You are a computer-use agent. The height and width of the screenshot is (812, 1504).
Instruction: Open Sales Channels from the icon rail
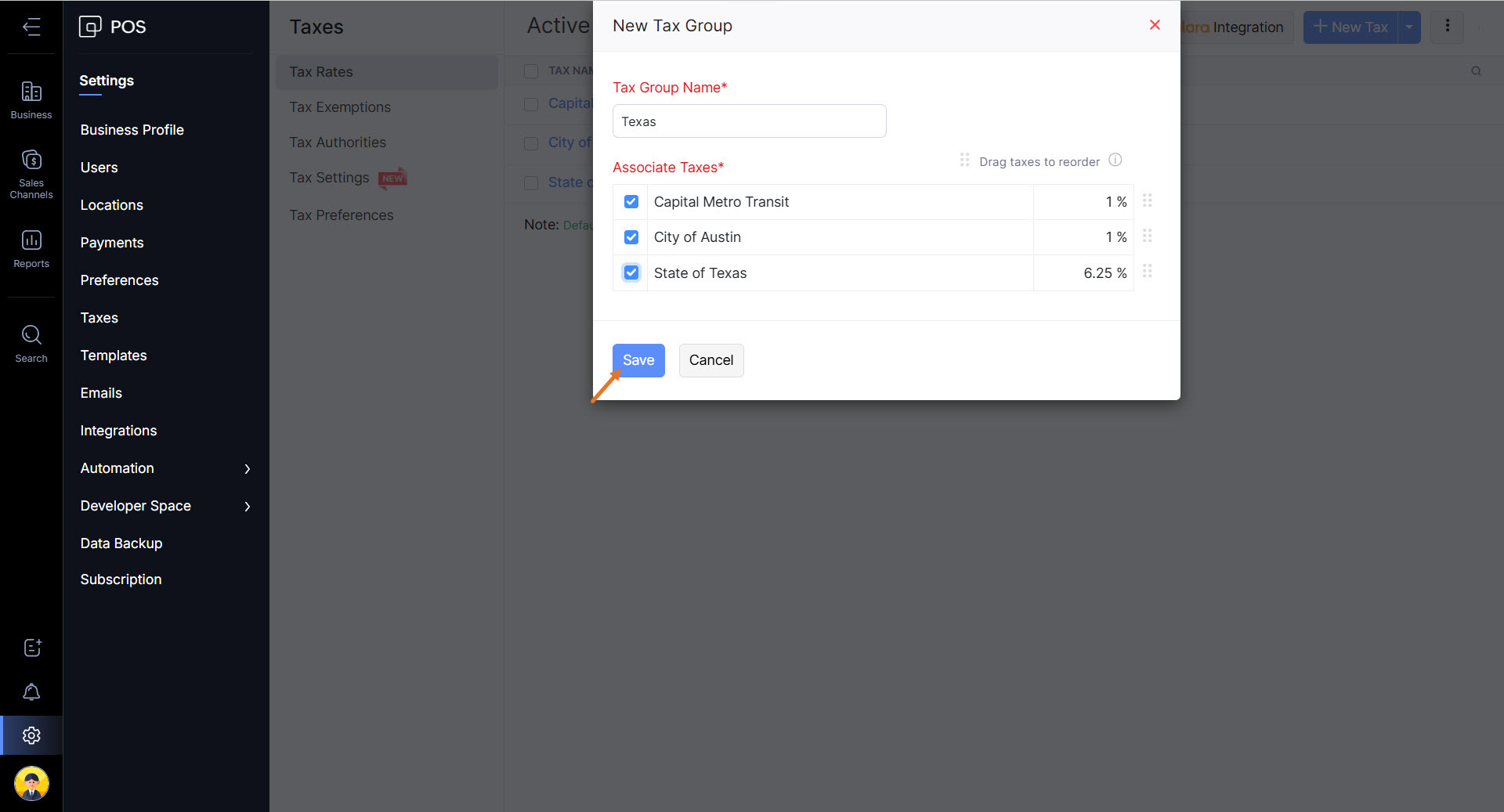31,174
